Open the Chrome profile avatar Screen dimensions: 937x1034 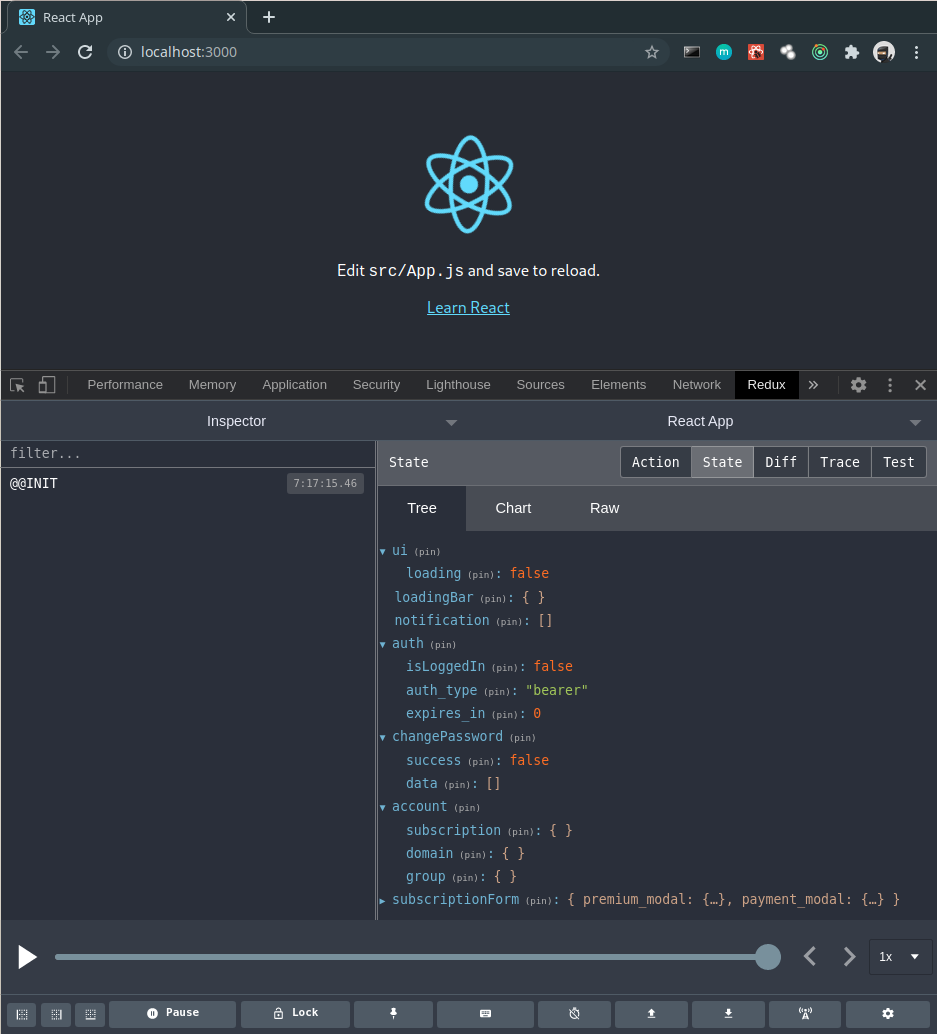[884, 52]
